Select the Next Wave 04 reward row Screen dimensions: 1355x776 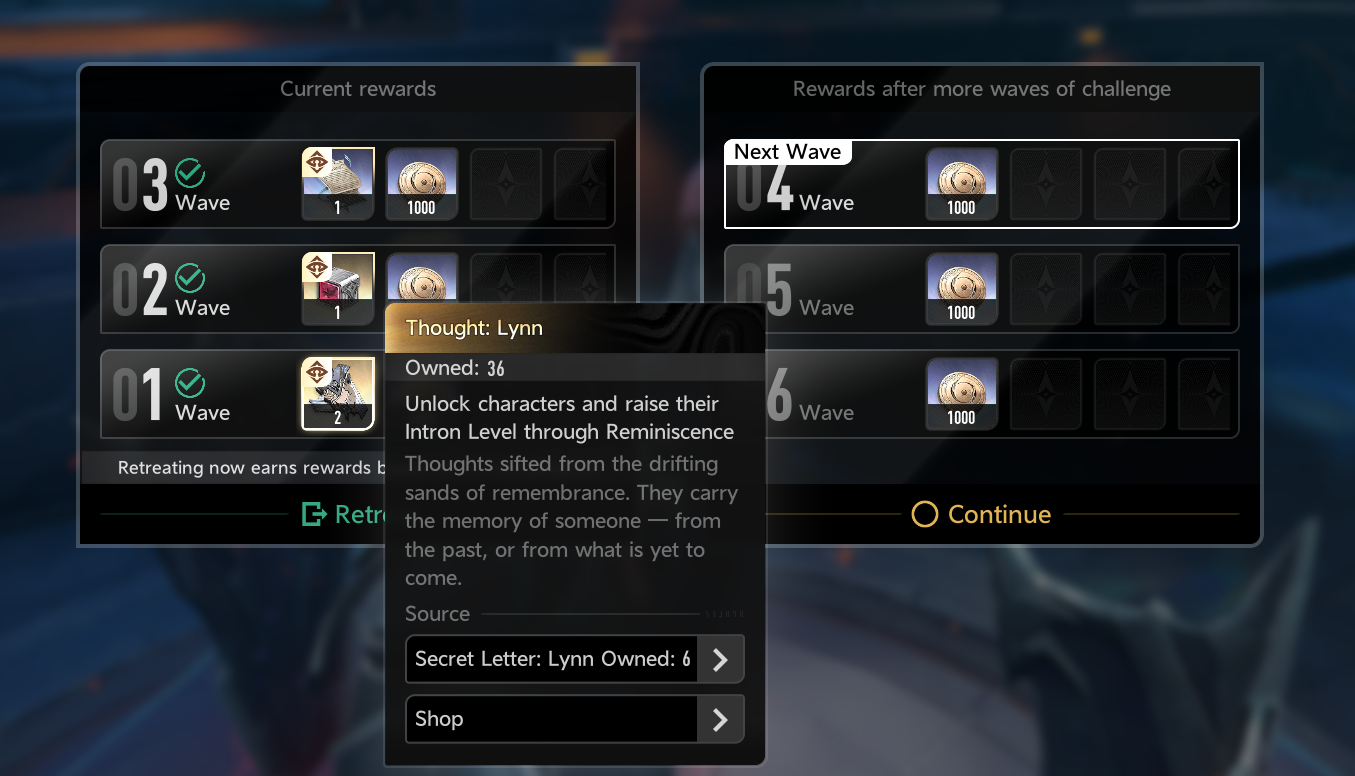982,184
